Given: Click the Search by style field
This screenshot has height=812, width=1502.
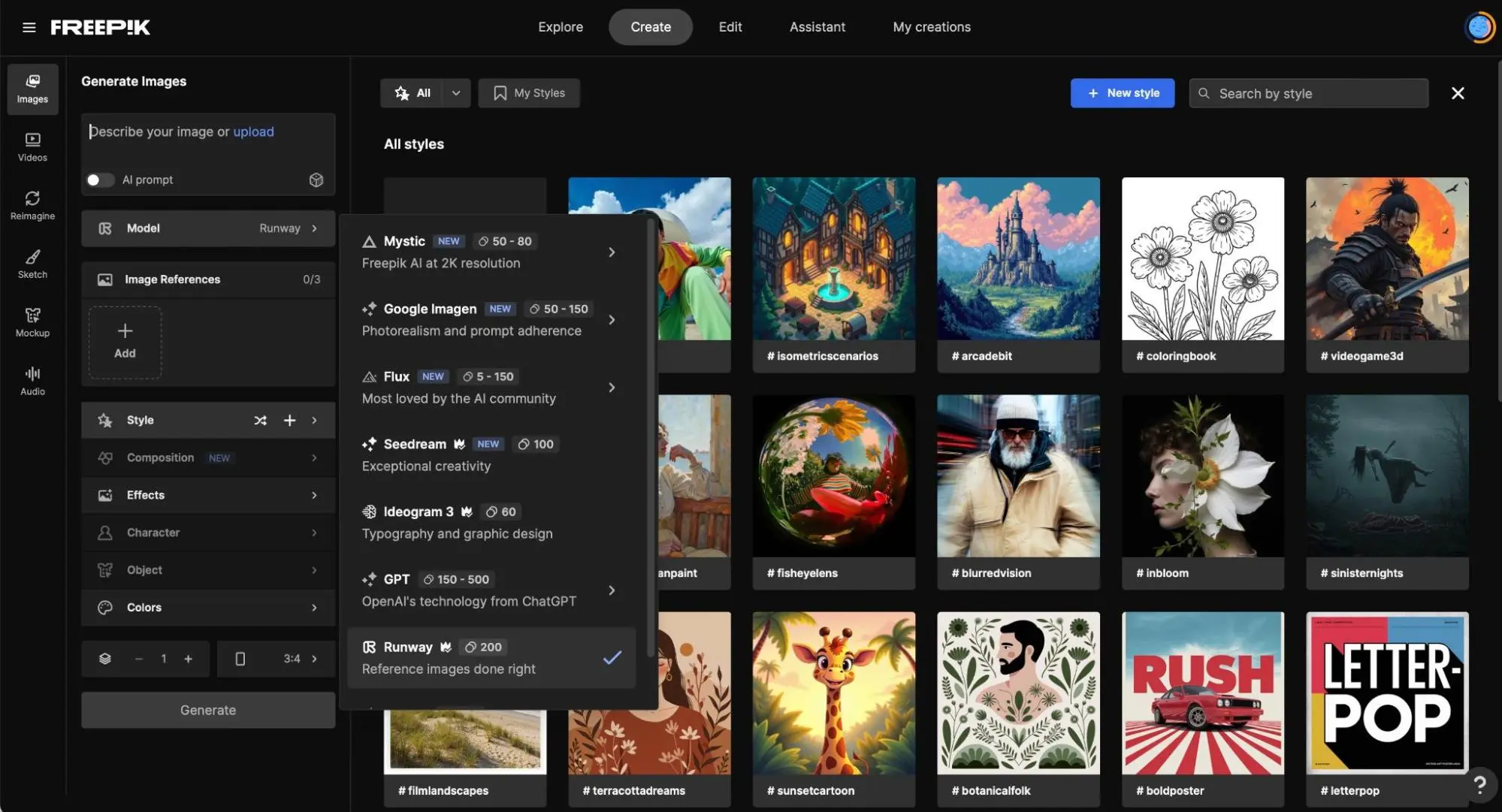Looking at the screenshot, I should 1308,93.
